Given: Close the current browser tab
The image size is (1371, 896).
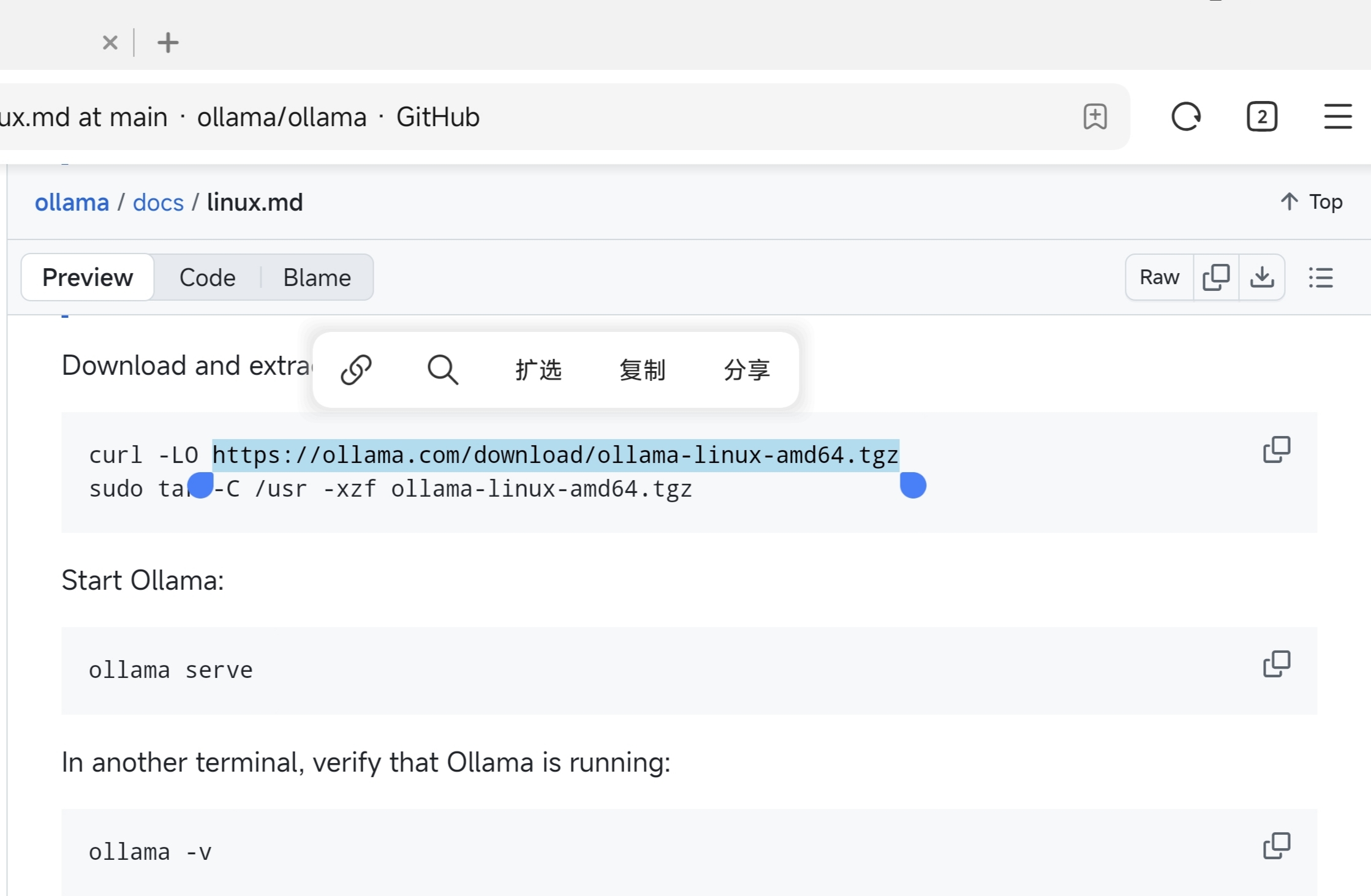Looking at the screenshot, I should tap(110, 43).
